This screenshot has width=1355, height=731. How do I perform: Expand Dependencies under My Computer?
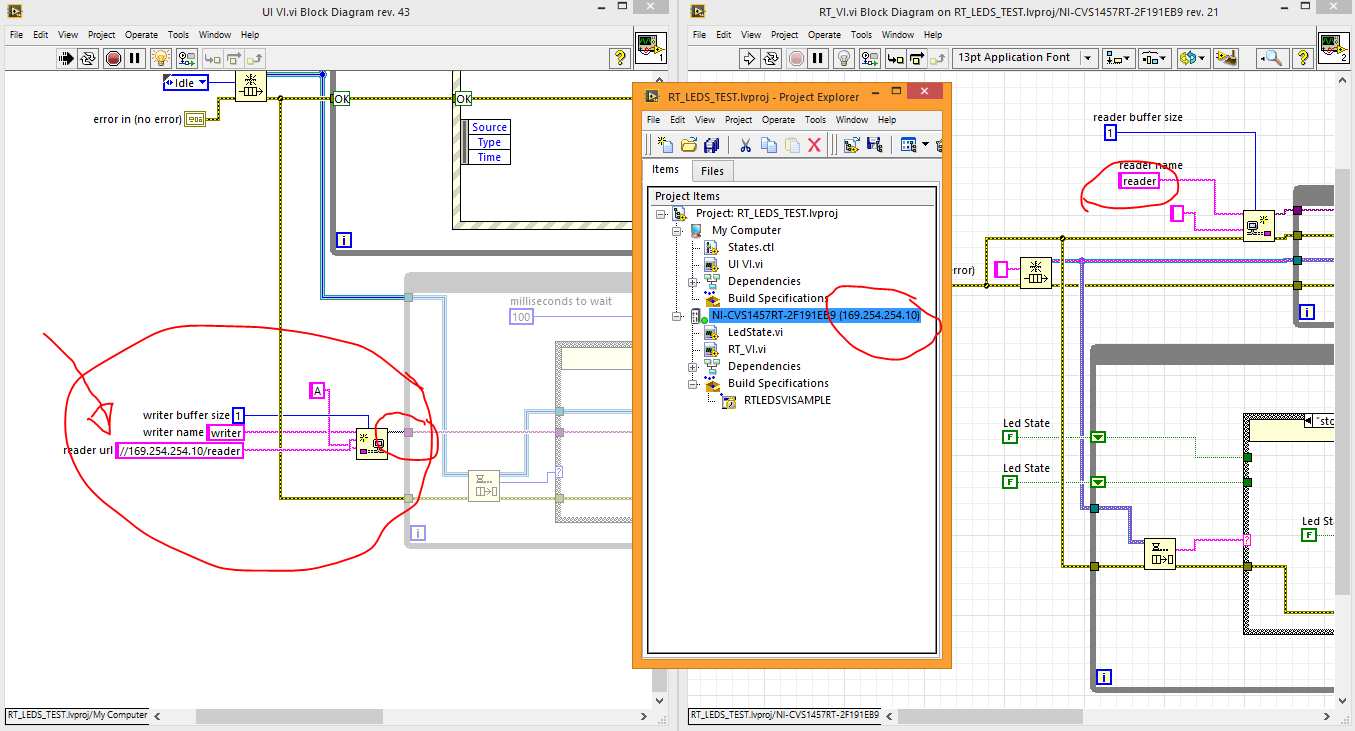(693, 281)
